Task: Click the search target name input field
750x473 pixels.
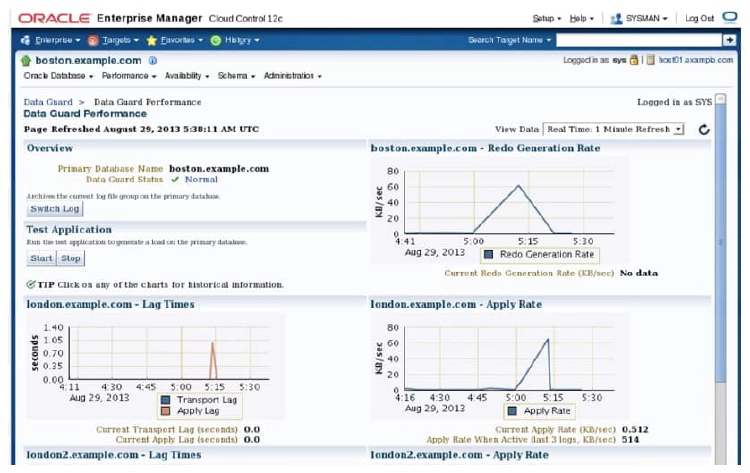Action: point(639,40)
